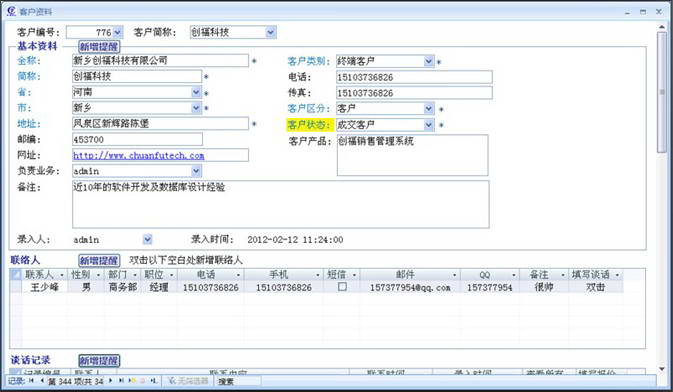Viewport: 673px width, 392px height.
Task: Open 性别 column header filter arrow
Action: 98,275
